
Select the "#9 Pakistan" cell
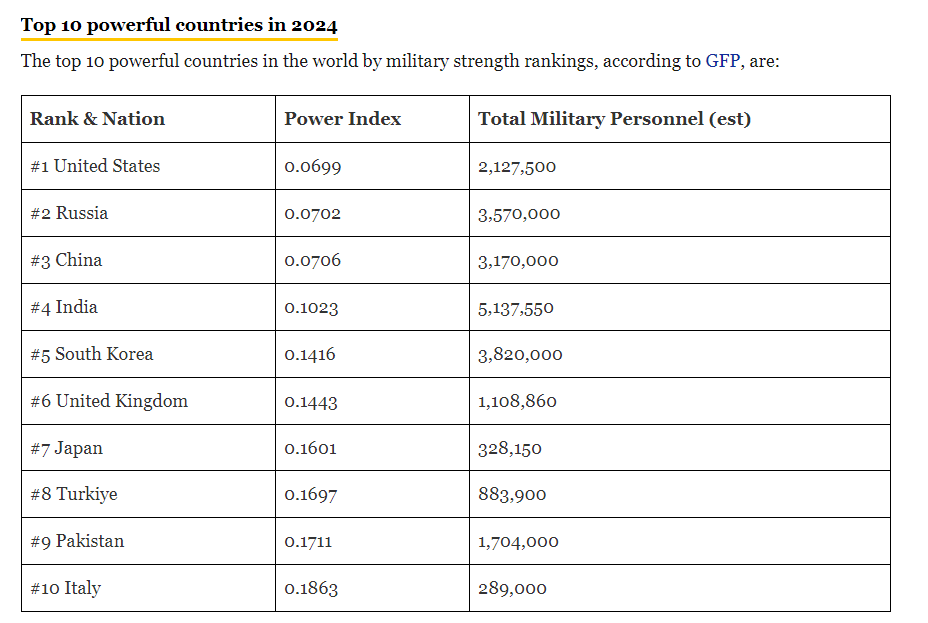click(x=77, y=541)
